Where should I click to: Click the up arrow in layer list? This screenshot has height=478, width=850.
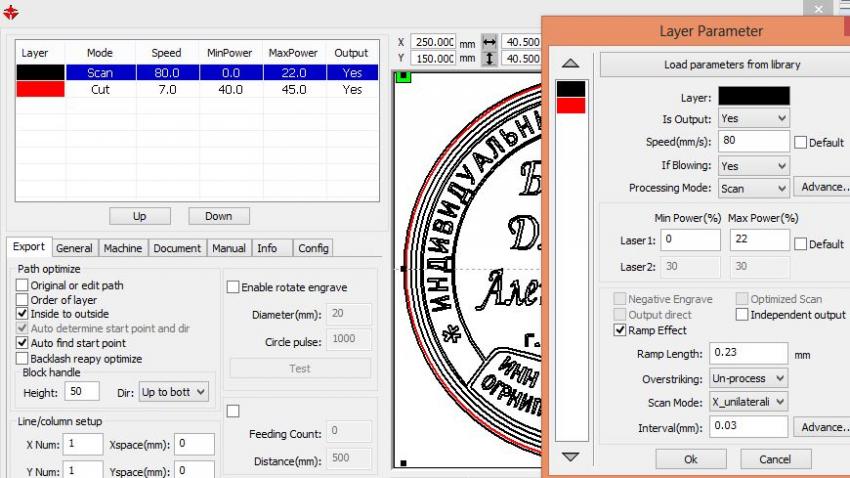[x=570, y=64]
